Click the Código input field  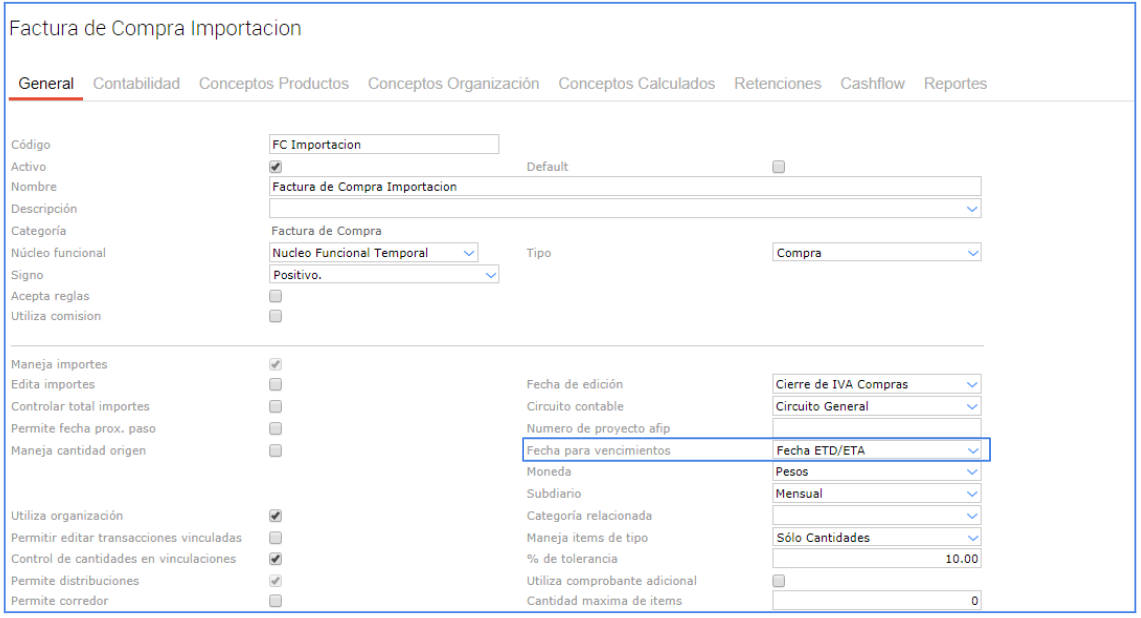(x=384, y=145)
